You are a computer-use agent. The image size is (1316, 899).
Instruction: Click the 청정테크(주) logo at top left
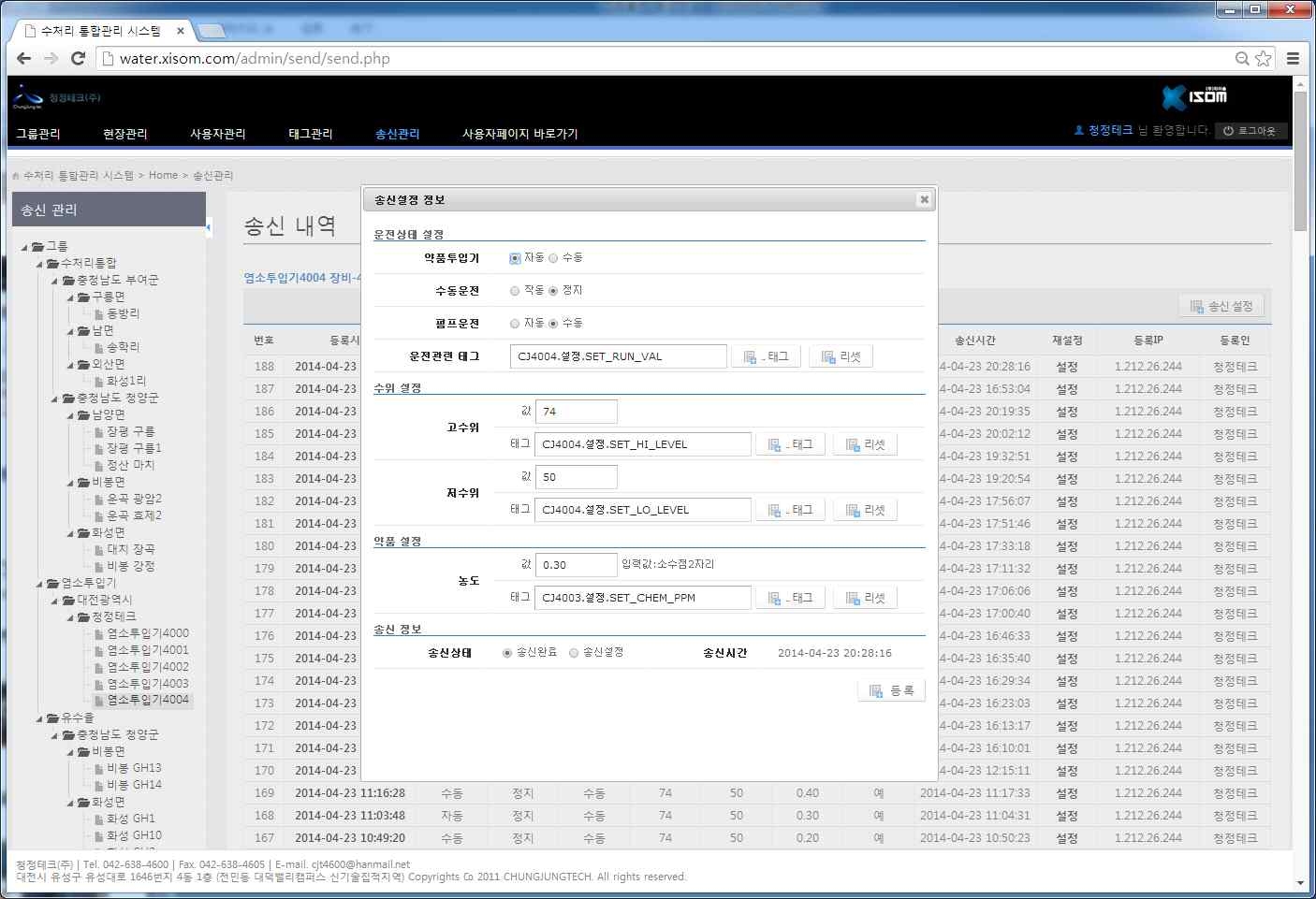pyautogui.click(x=57, y=96)
